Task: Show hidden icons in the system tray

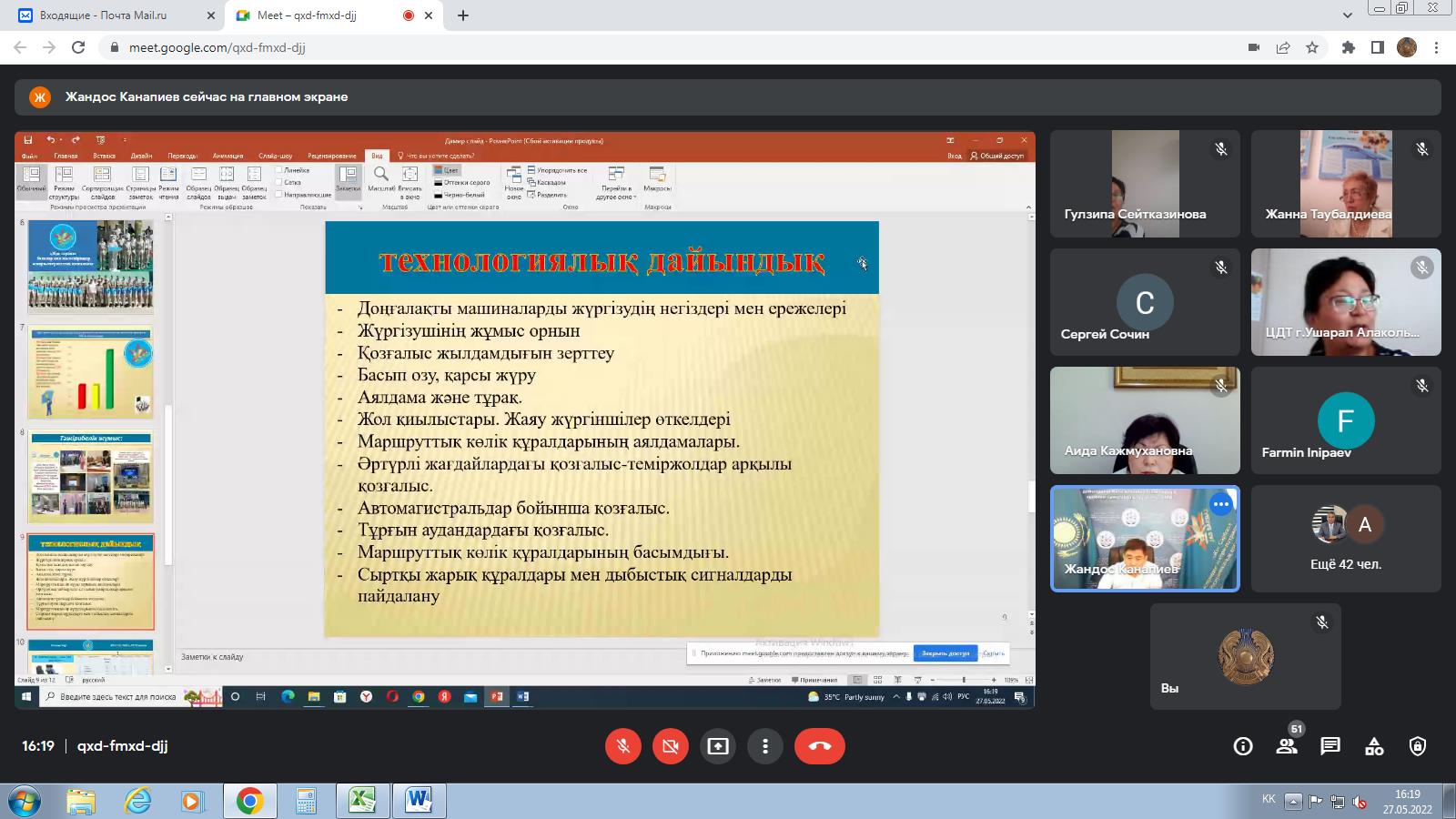Action: tap(1292, 801)
